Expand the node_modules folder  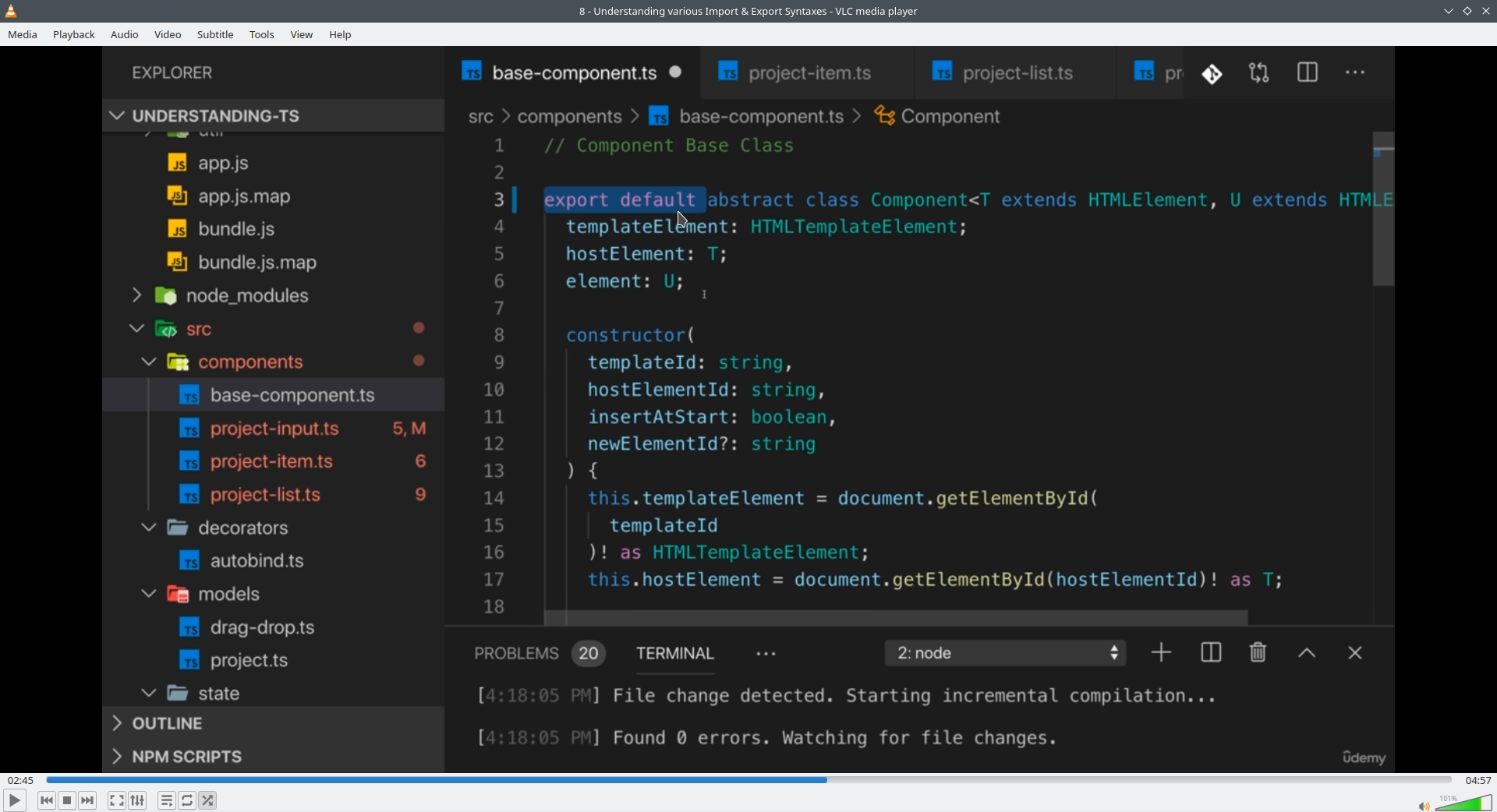(274, 296)
